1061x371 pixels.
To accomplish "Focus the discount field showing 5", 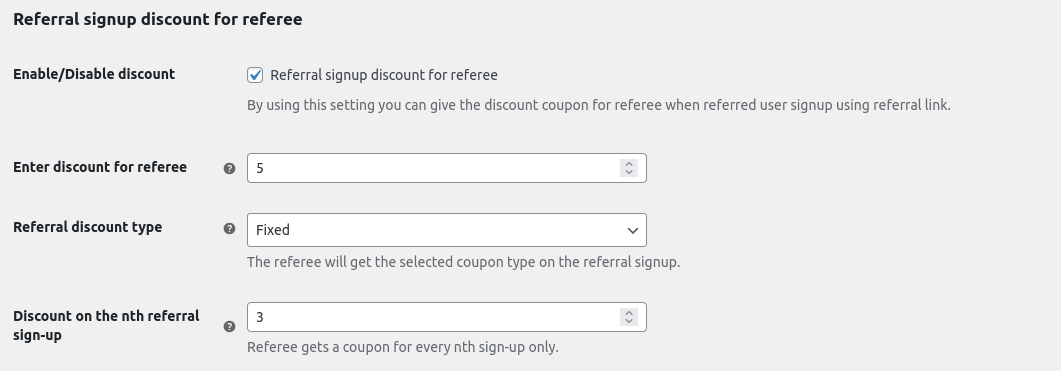I will 433,168.
